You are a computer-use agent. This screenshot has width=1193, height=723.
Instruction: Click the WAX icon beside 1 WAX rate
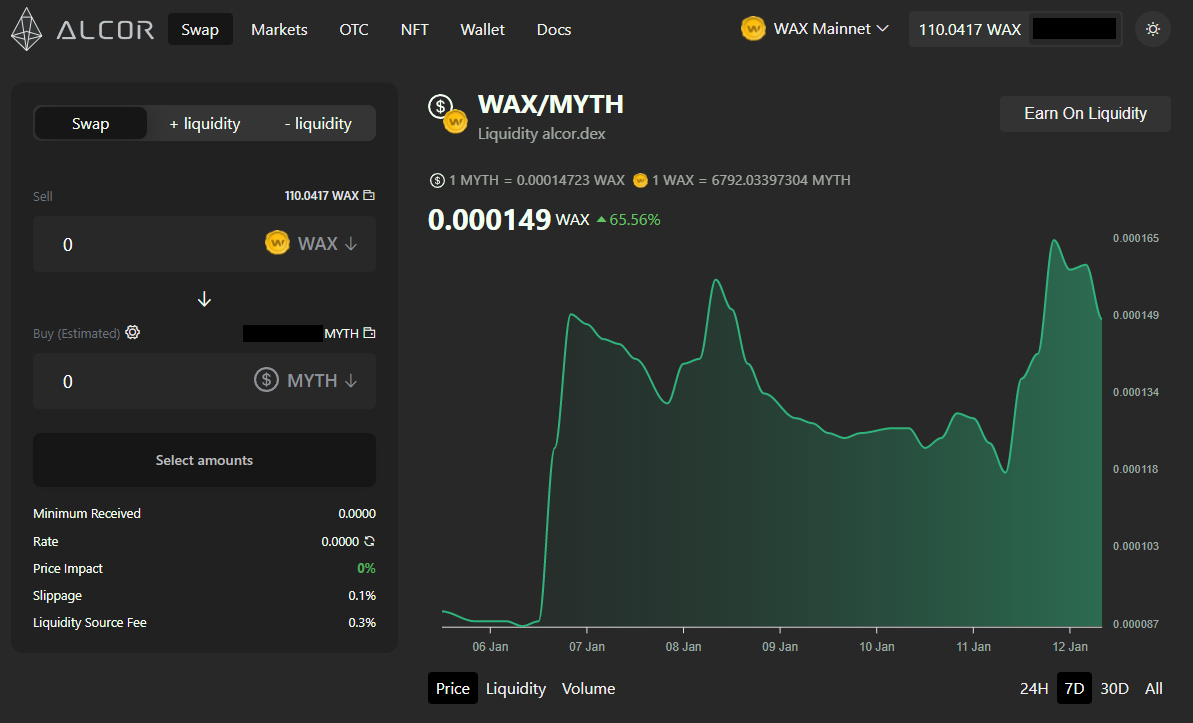641,180
